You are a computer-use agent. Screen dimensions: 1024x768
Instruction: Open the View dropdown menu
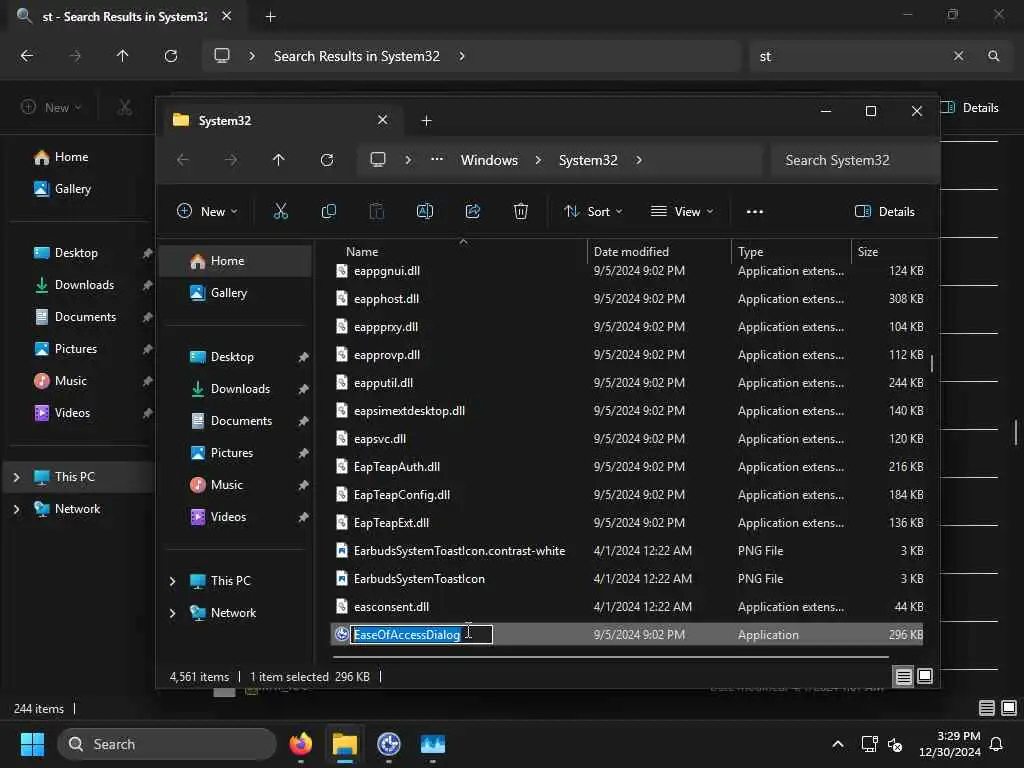click(x=682, y=211)
